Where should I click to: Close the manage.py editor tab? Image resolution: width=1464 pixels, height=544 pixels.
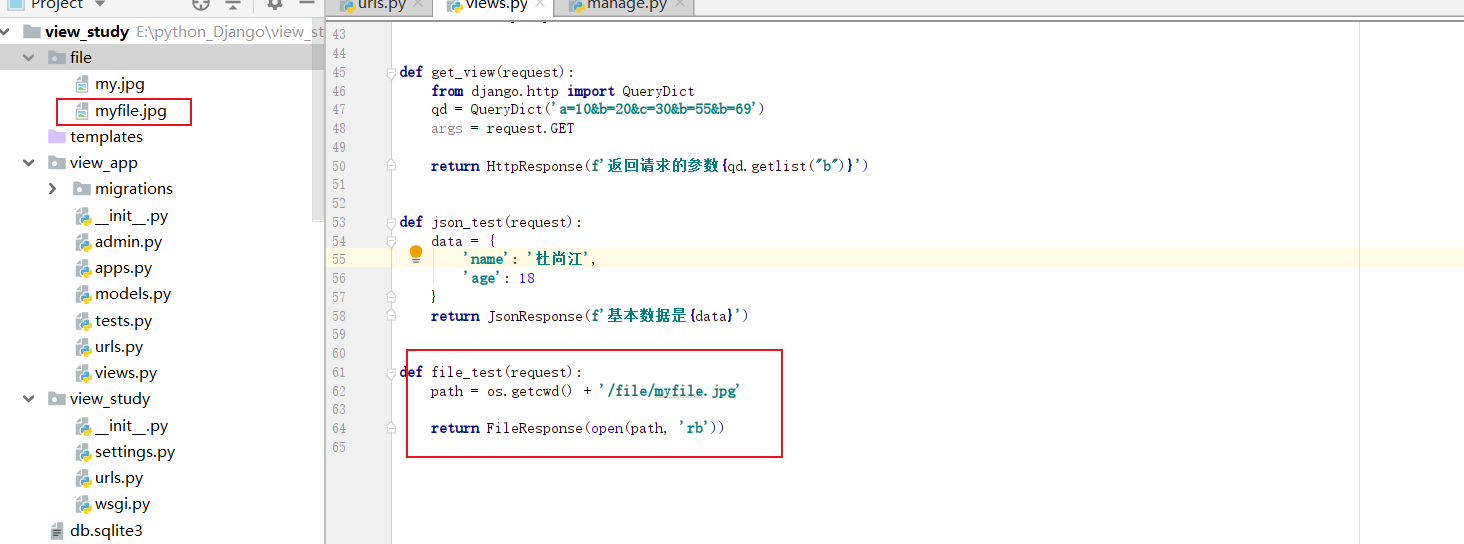(x=679, y=5)
